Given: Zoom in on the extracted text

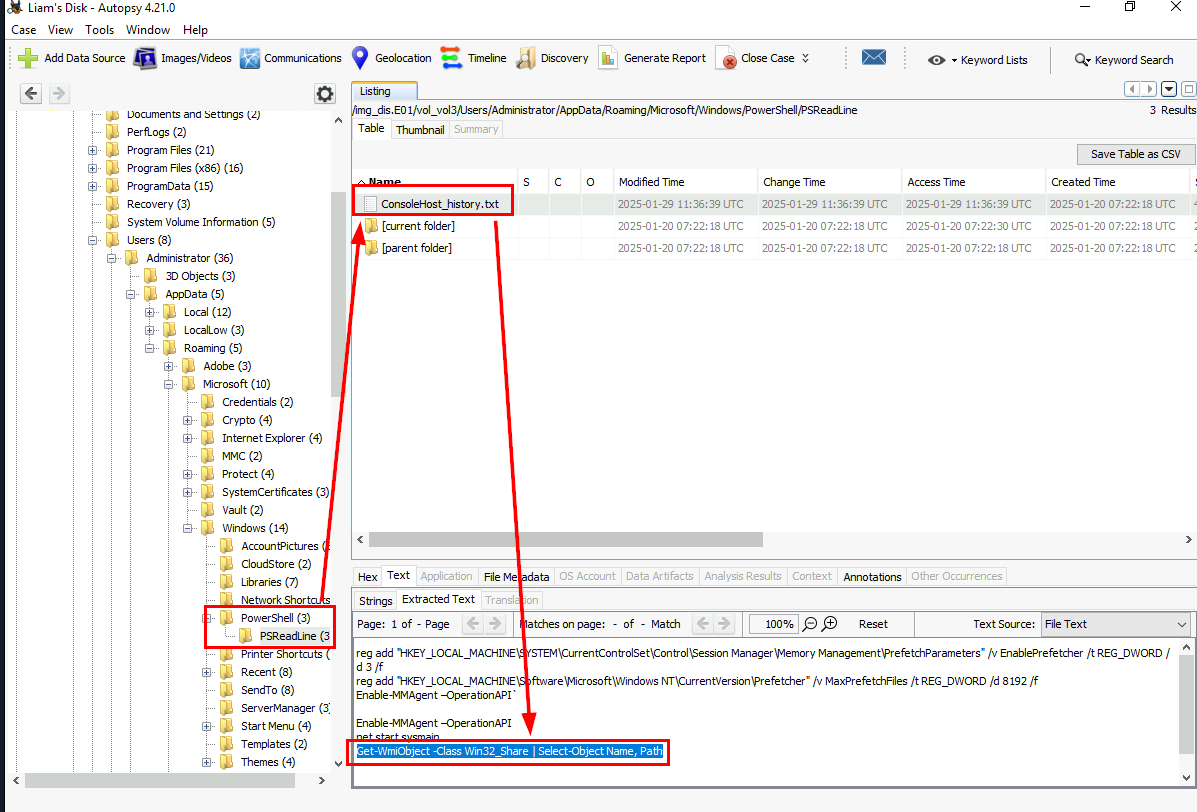Looking at the screenshot, I should (x=830, y=624).
